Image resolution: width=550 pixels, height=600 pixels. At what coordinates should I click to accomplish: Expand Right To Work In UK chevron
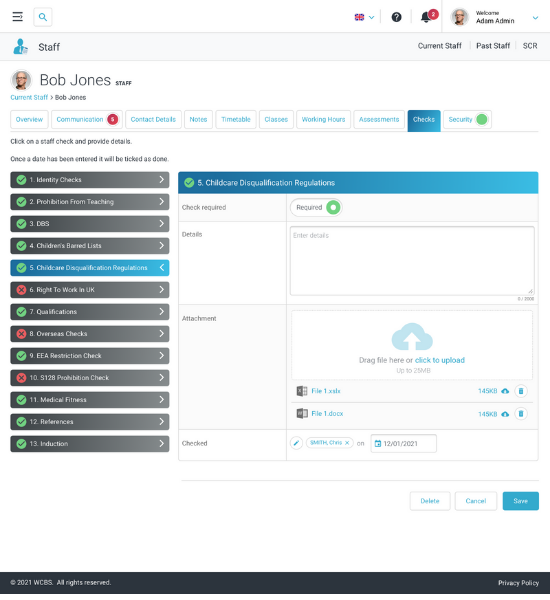162,289
